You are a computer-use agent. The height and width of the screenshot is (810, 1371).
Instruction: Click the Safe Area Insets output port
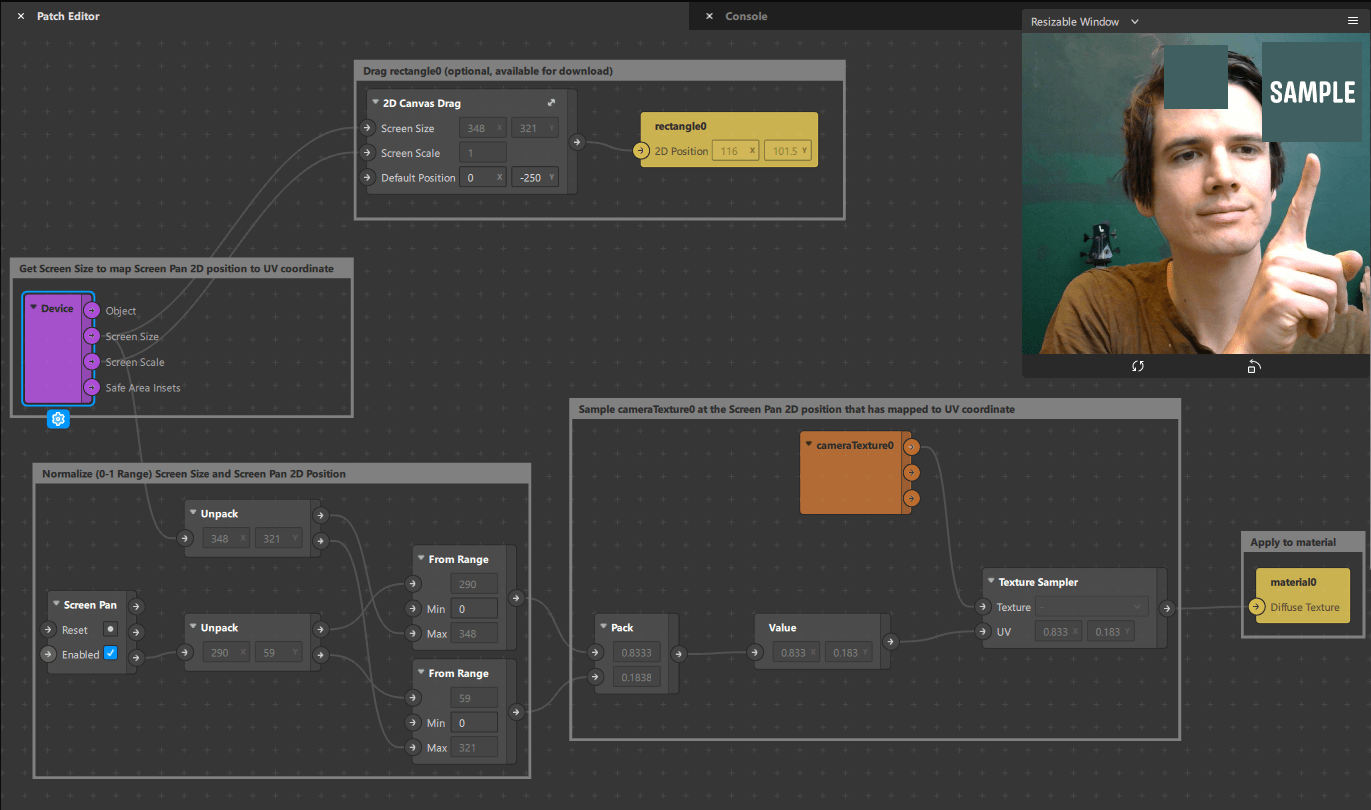click(x=92, y=387)
